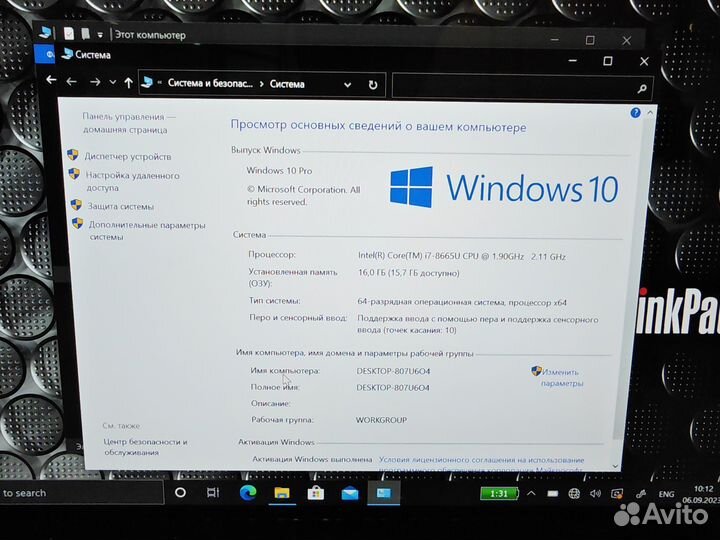Switch ENG input language indicator
Screen dimensions: 720x540
pos(666,494)
